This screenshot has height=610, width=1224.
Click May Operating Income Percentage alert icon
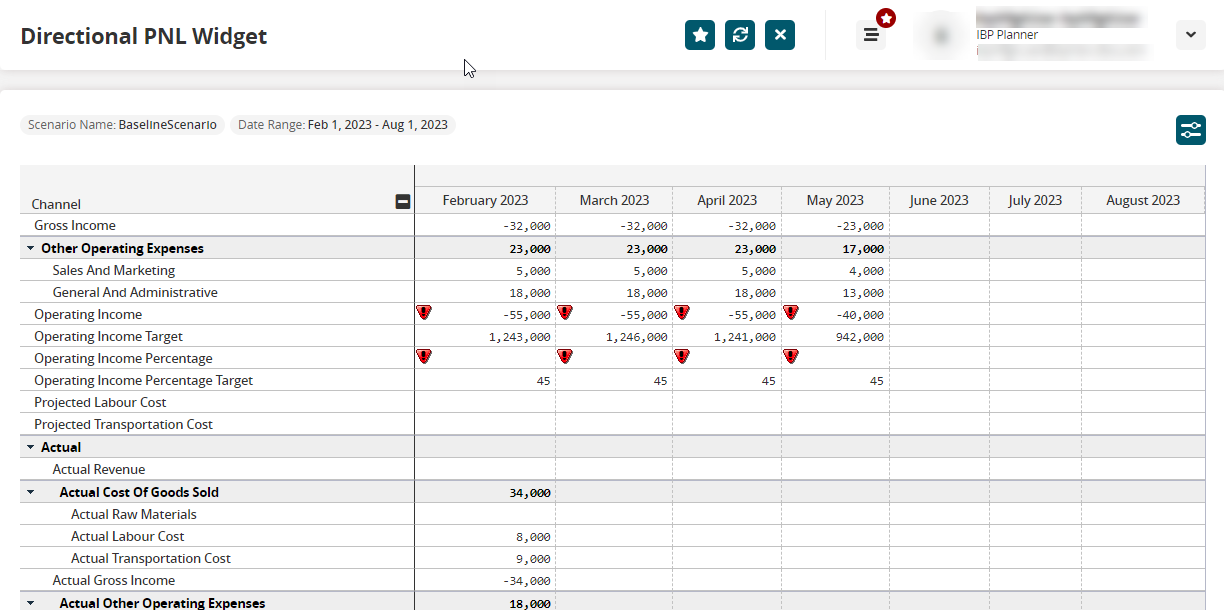point(791,356)
